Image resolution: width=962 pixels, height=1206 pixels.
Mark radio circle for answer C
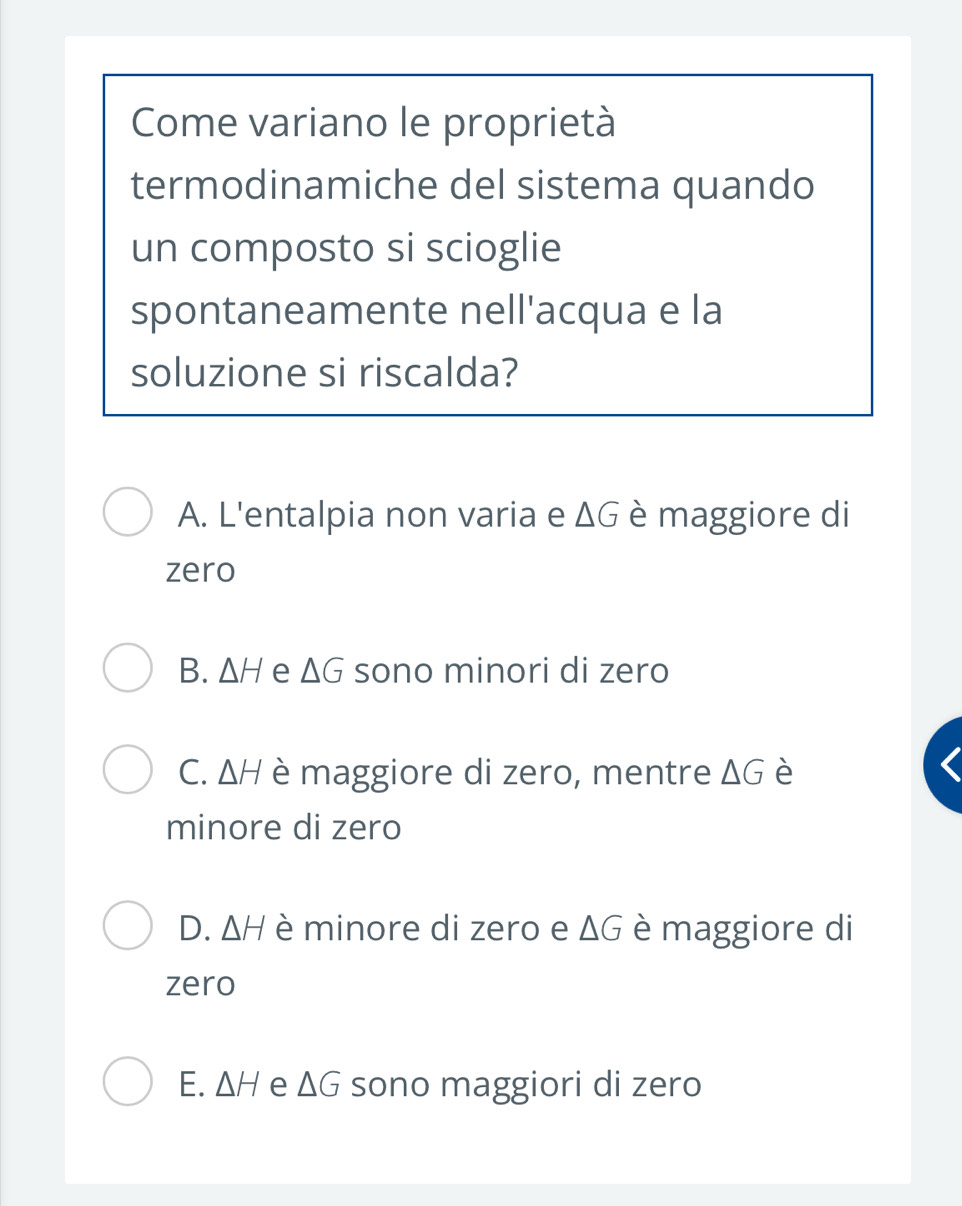coord(128,770)
